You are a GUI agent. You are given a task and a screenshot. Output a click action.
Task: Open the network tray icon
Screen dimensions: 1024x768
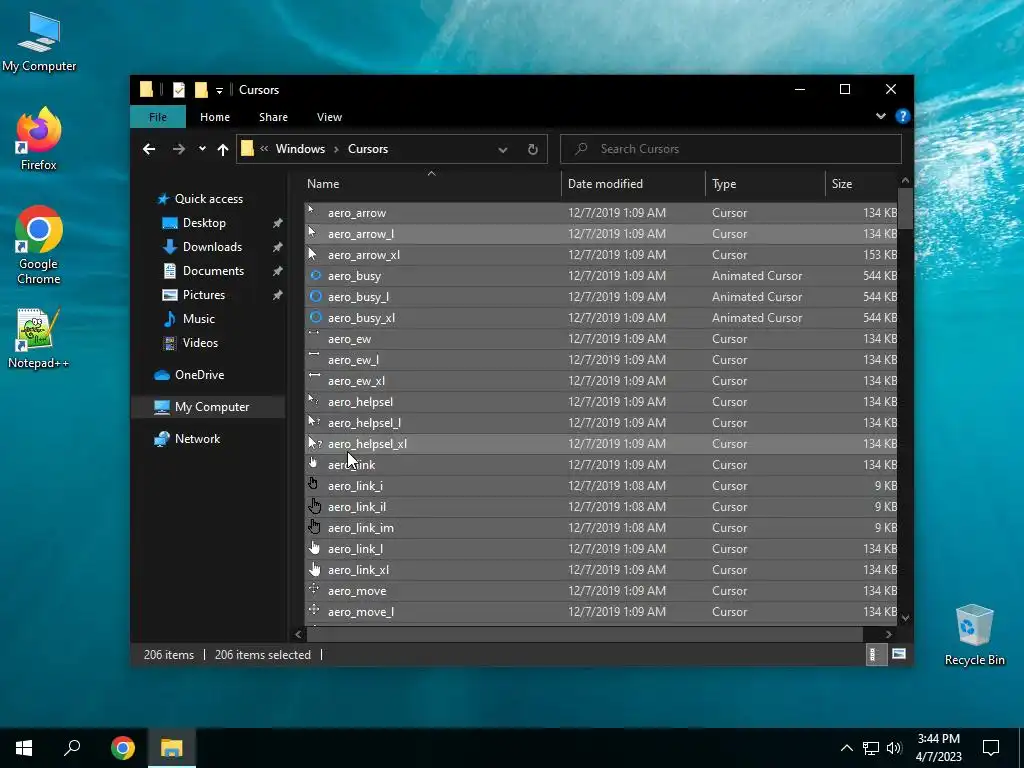(871, 748)
